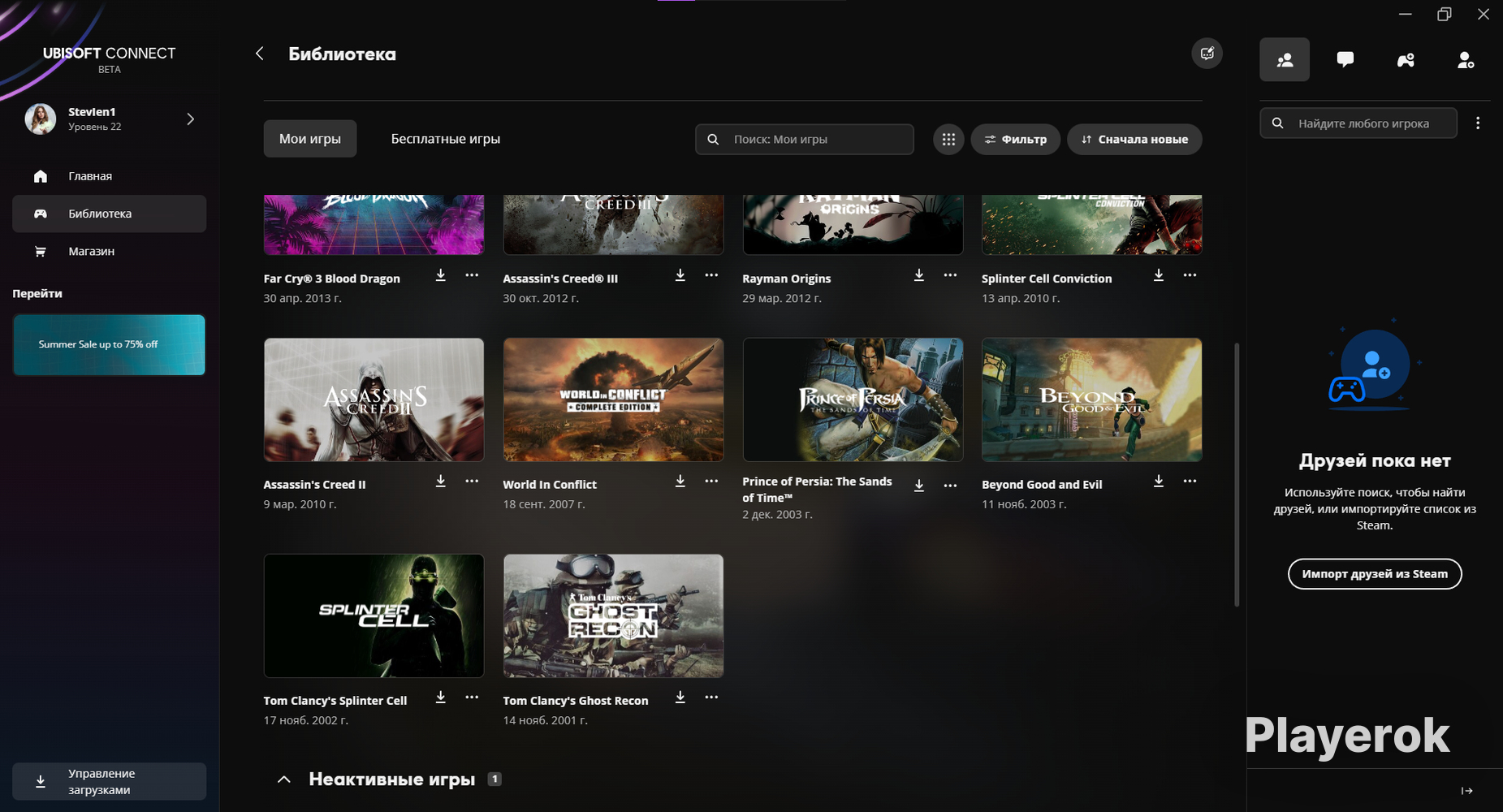This screenshot has height=812, width=1503.
Task: Click the Far Cry 3 Blood Dragon title
Action: point(331,279)
